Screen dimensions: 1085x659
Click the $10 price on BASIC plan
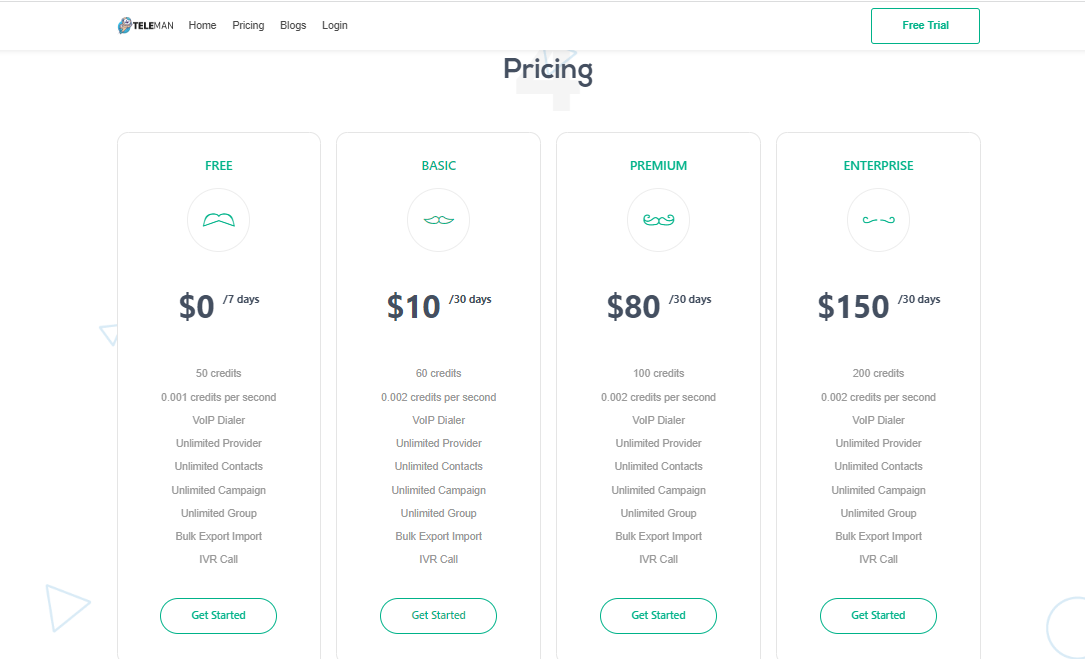414,306
